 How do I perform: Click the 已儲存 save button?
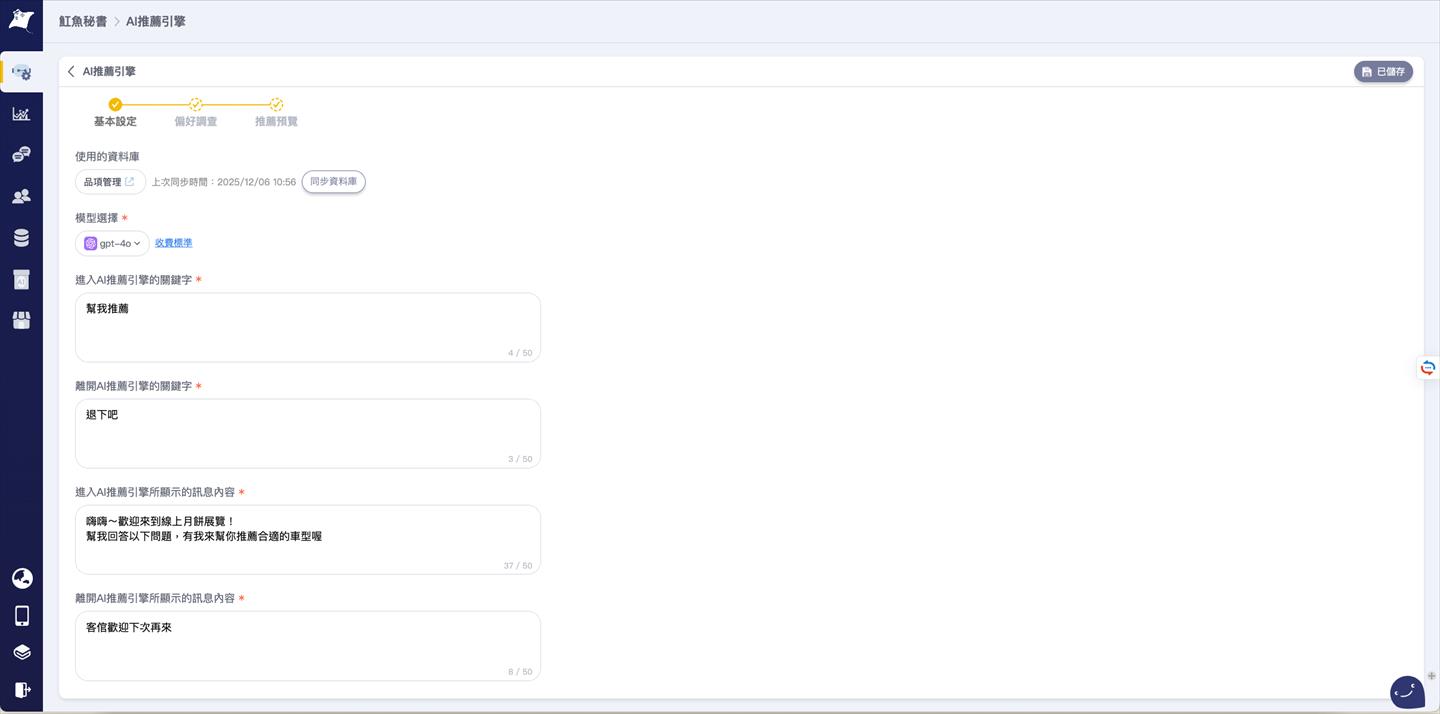point(1383,72)
